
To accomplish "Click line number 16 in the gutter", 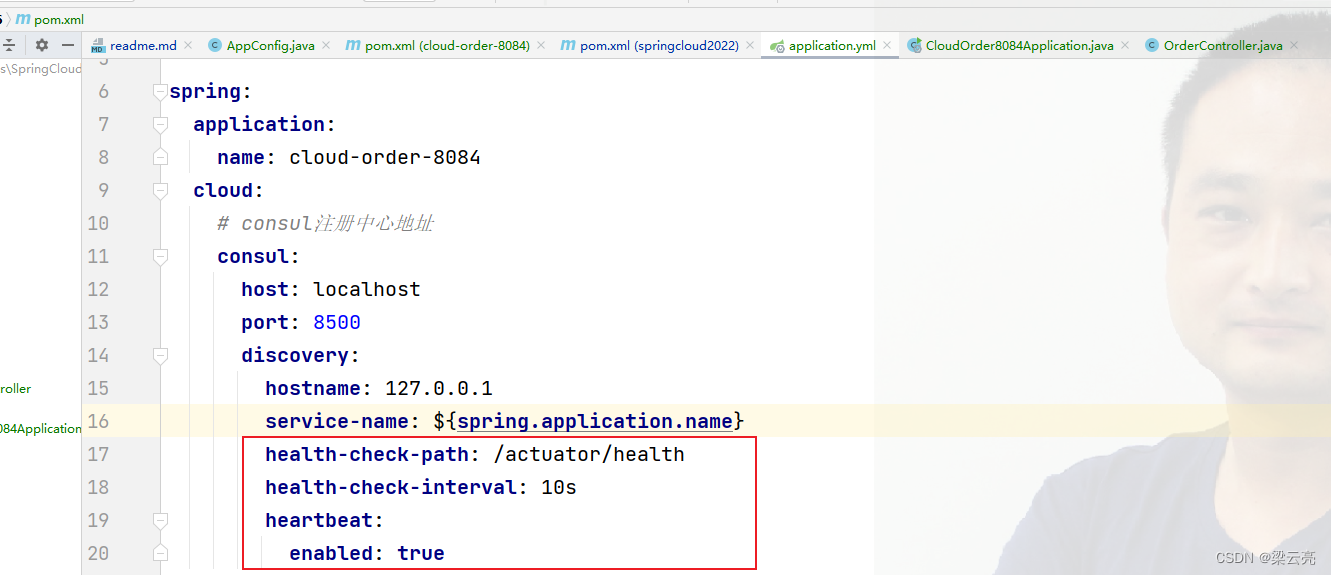I will (98, 422).
